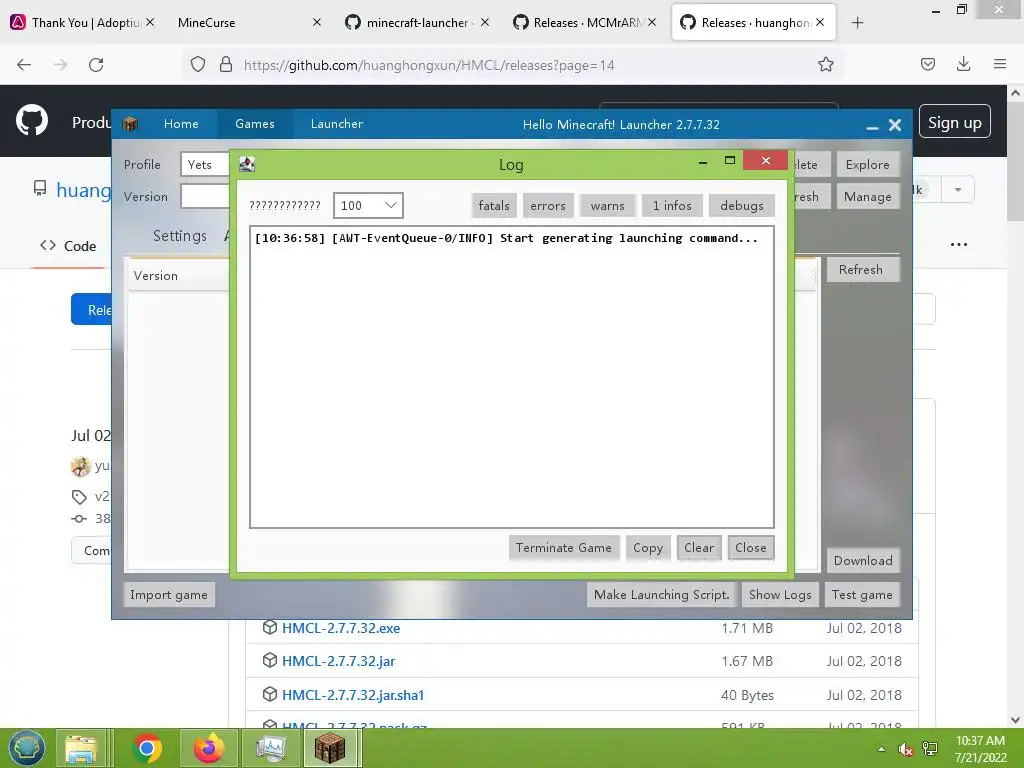Click the three-dots menu on GitHub page
Screen dimensions: 1024x768
click(959, 245)
